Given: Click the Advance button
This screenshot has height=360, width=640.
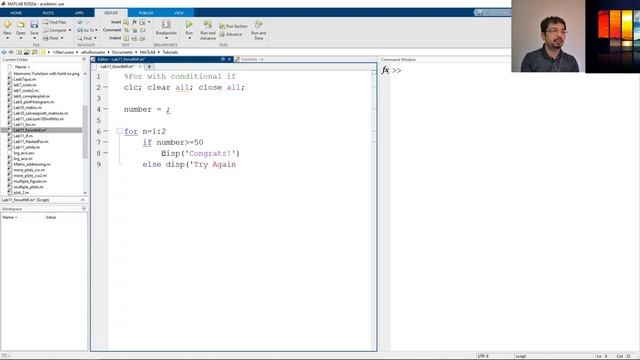Looking at the screenshot, I should click(231, 34).
